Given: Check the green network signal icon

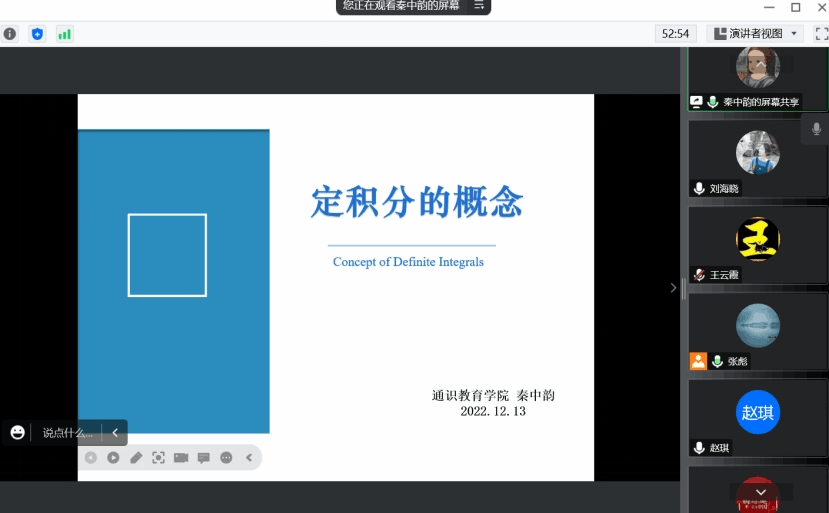Looking at the screenshot, I should coord(65,34).
